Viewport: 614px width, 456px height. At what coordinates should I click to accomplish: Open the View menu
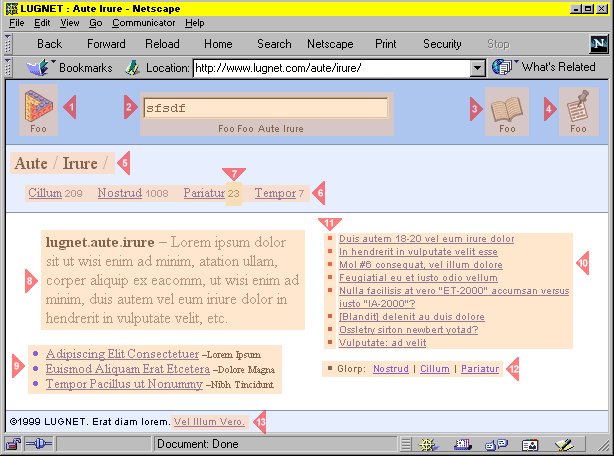pos(69,23)
